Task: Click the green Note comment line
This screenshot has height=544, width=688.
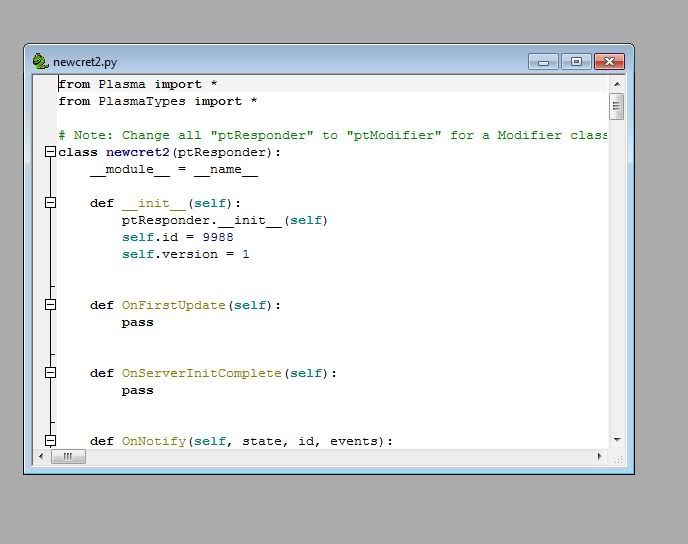Action: [x=333, y=135]
